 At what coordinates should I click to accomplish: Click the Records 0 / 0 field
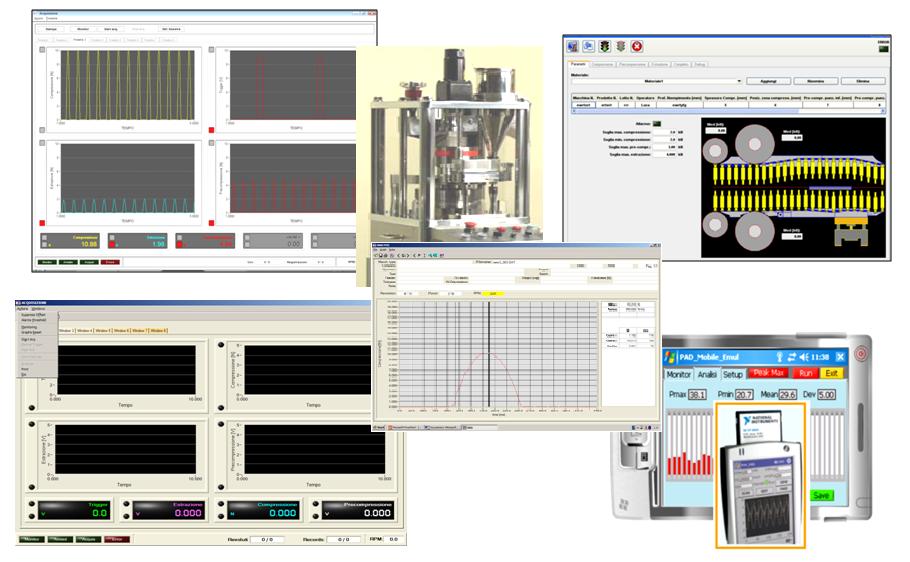coord(344,539)
